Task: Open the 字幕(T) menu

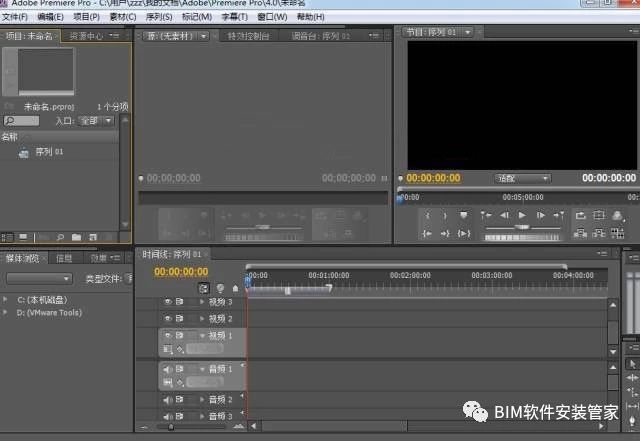Action: pyautogui.click(x=234, y=17)
